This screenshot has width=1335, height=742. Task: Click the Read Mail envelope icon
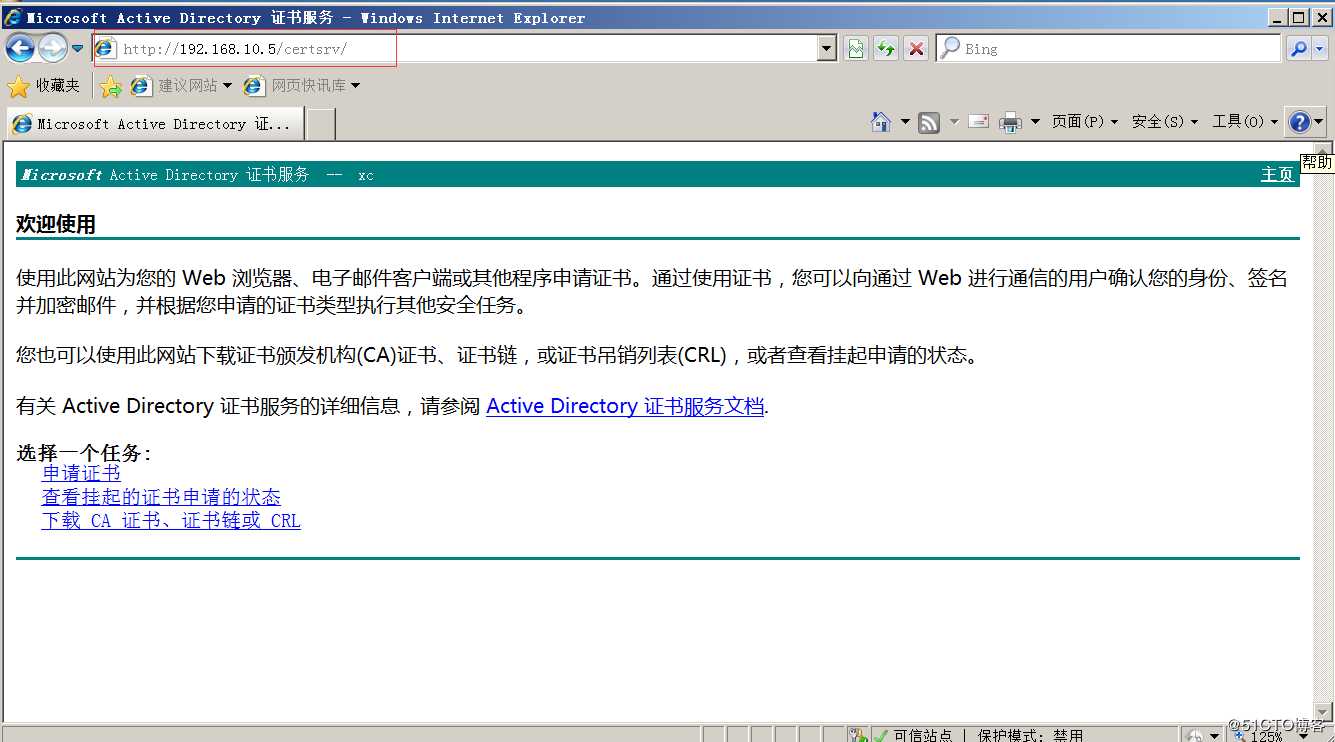[x=979, y=122]
